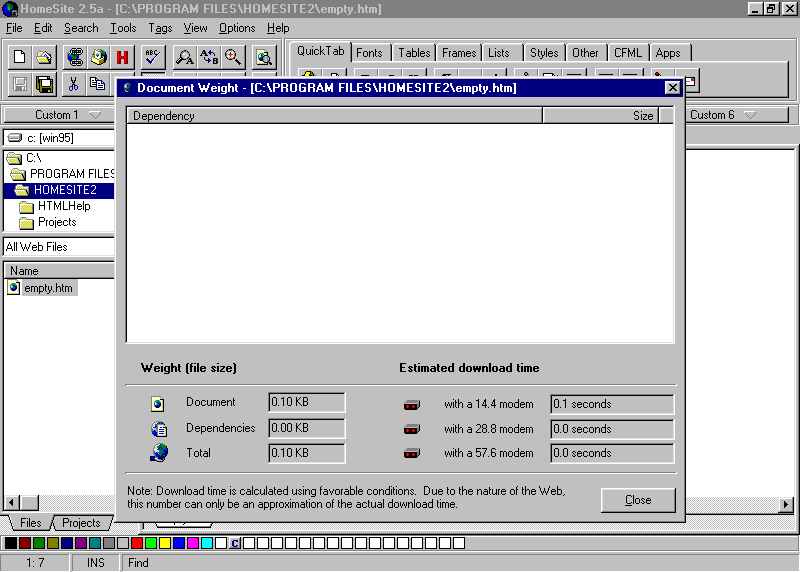
Task: Click the New document toolbar icon
Action: point(19,57)
